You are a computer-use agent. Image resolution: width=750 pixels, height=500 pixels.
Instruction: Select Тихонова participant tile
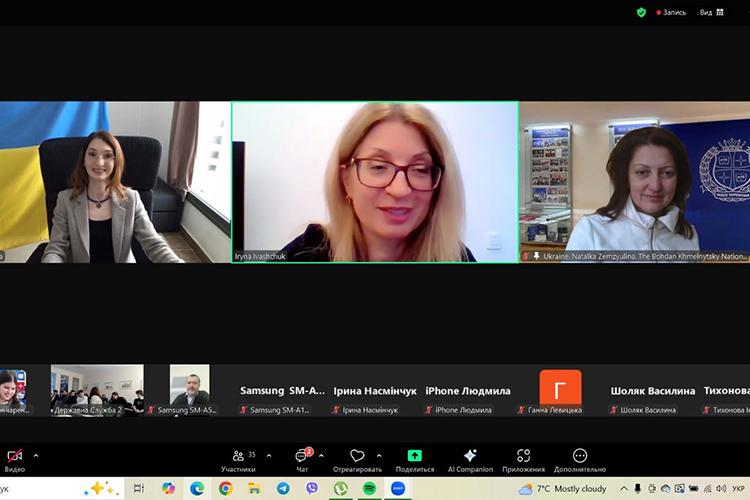725,390
